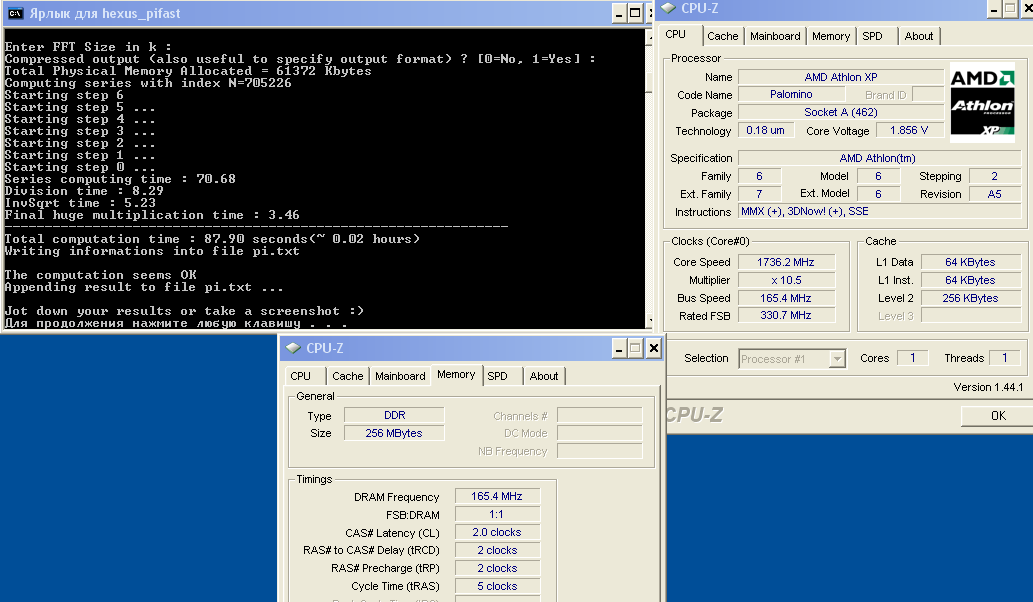Viewport: 1033px width, 602px height.
Task: Click the Revision value 'A5'
Action: tap(995, 194)
